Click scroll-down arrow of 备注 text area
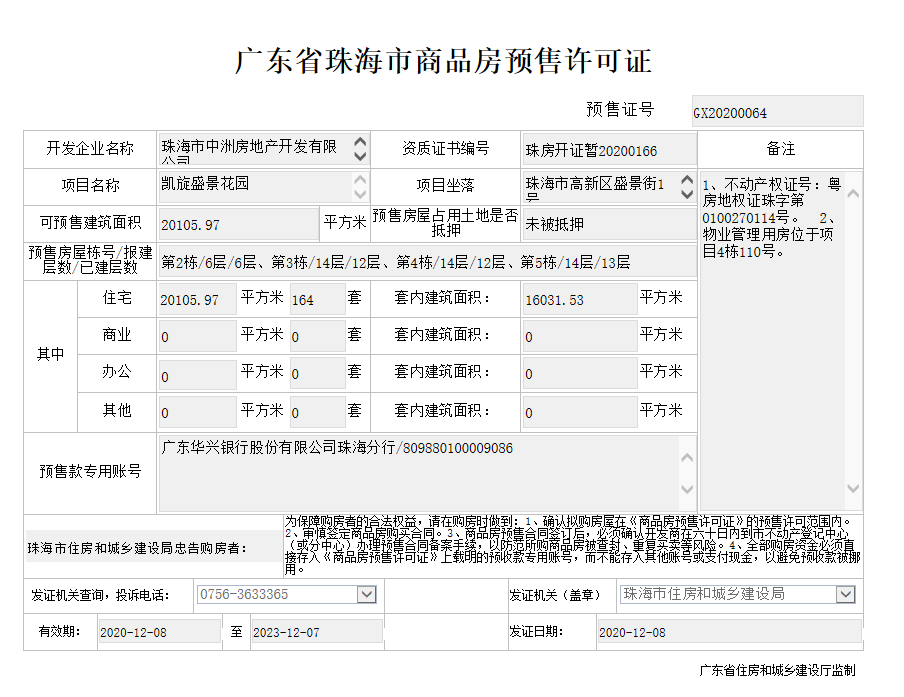This screenshot has height=697, width=904. coord(852,490)
